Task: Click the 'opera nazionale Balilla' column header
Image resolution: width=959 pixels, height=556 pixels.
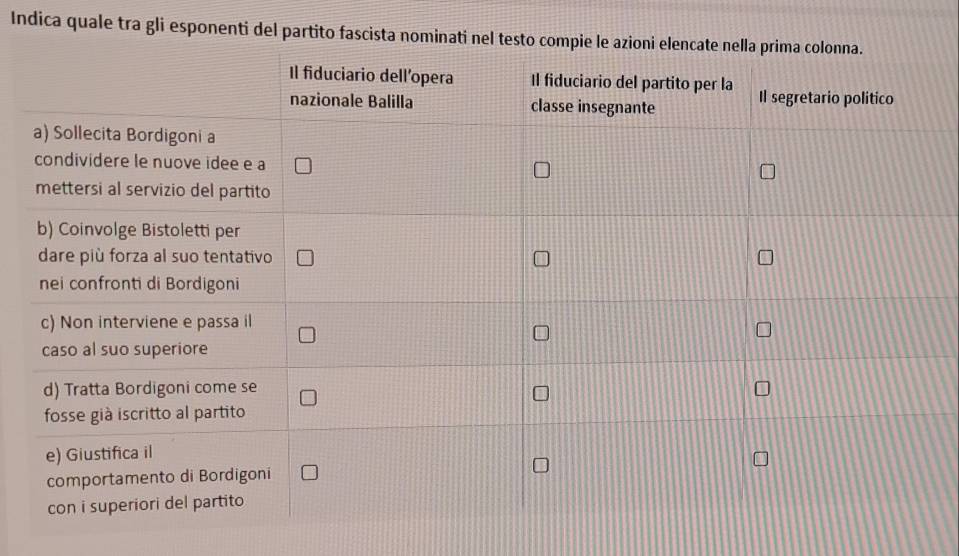Action: coord(371,89)
